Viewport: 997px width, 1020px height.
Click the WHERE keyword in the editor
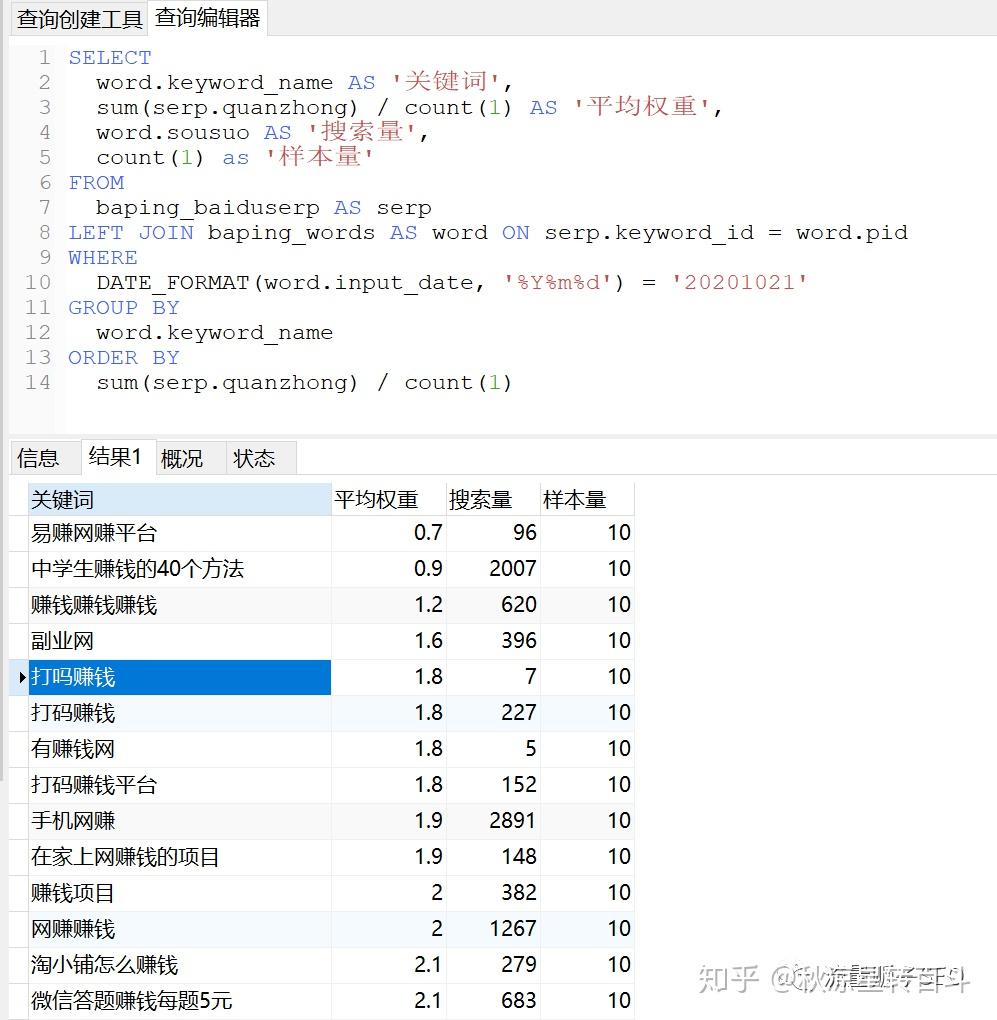point(103,258)
